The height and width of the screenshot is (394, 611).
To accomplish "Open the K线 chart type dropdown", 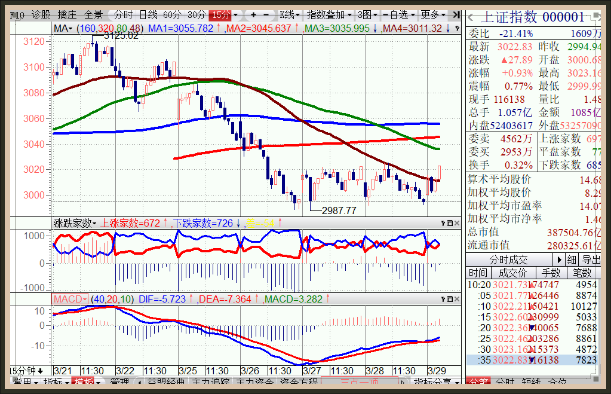I will click(289, 15).
